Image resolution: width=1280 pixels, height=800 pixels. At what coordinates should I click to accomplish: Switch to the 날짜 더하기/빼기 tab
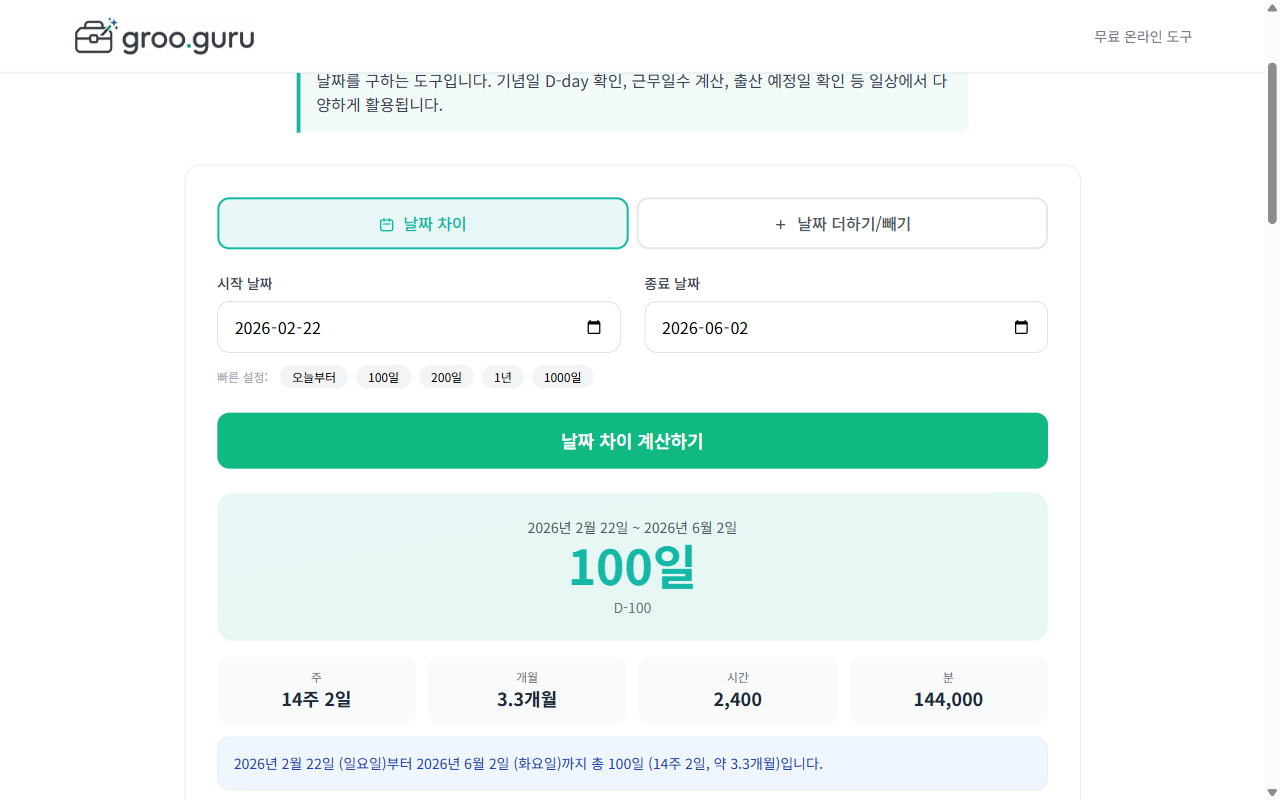coord(841,223)
